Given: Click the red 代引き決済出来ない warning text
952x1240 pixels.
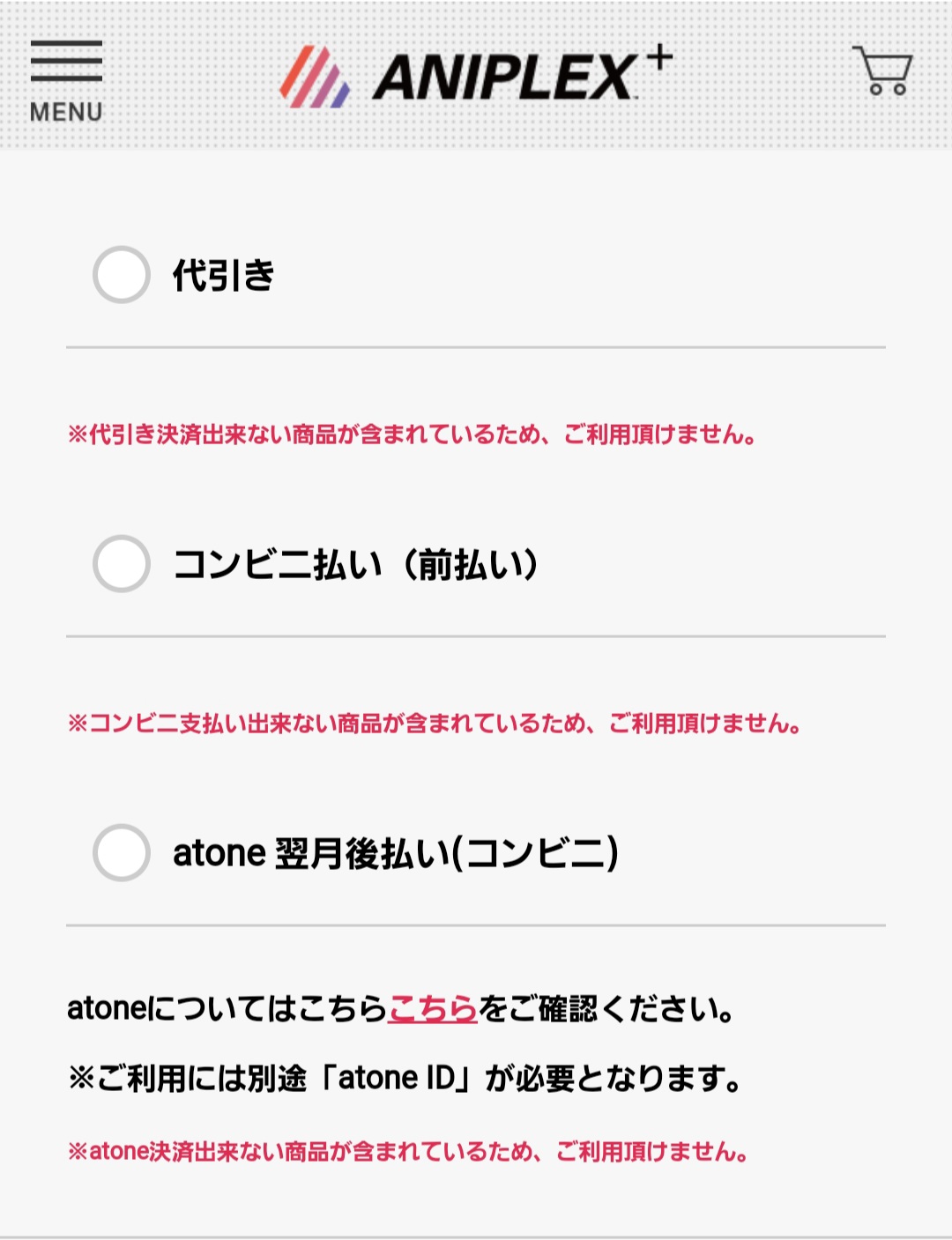Looking at the screenshot, I should coord(412,434).
